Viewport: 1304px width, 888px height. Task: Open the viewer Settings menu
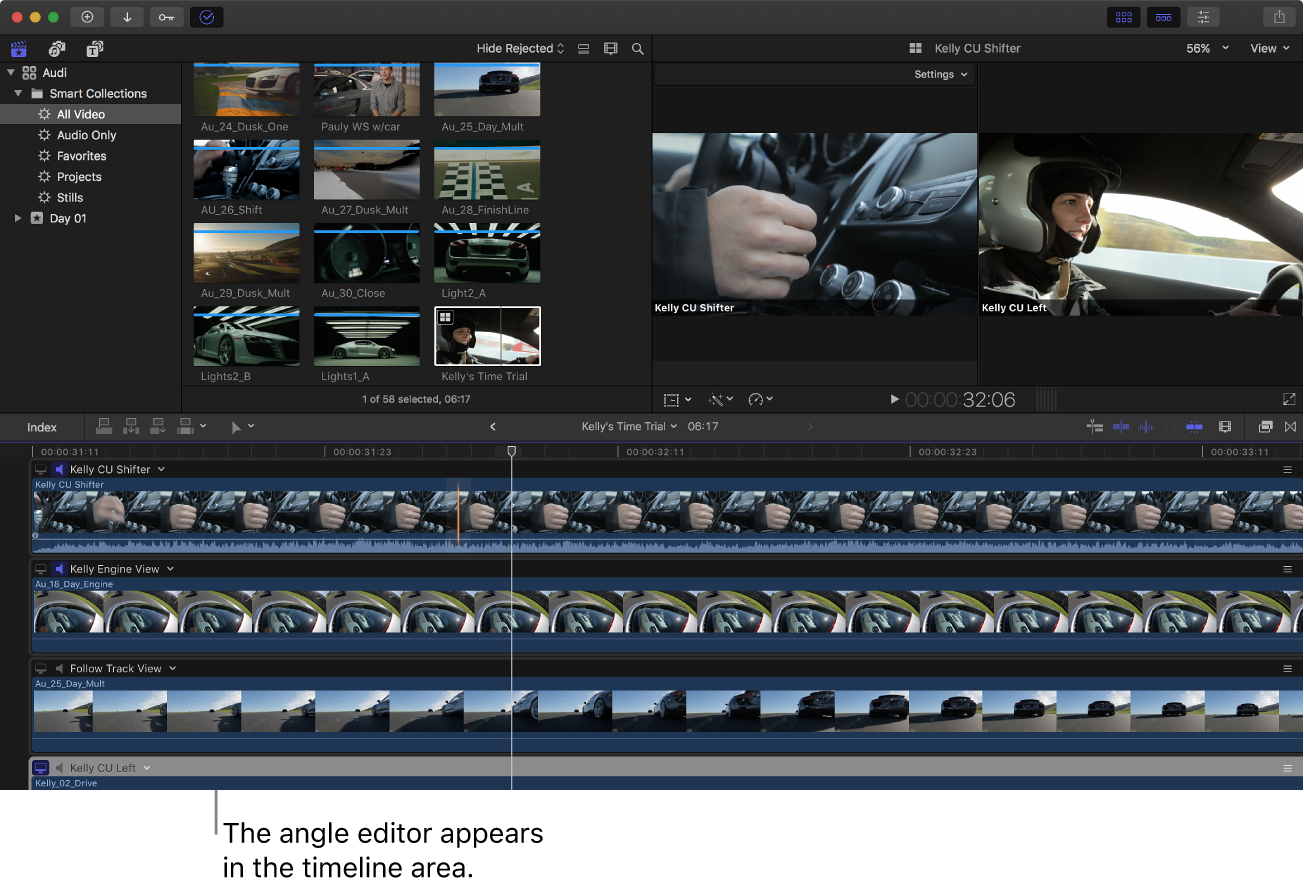coord(939,74)
